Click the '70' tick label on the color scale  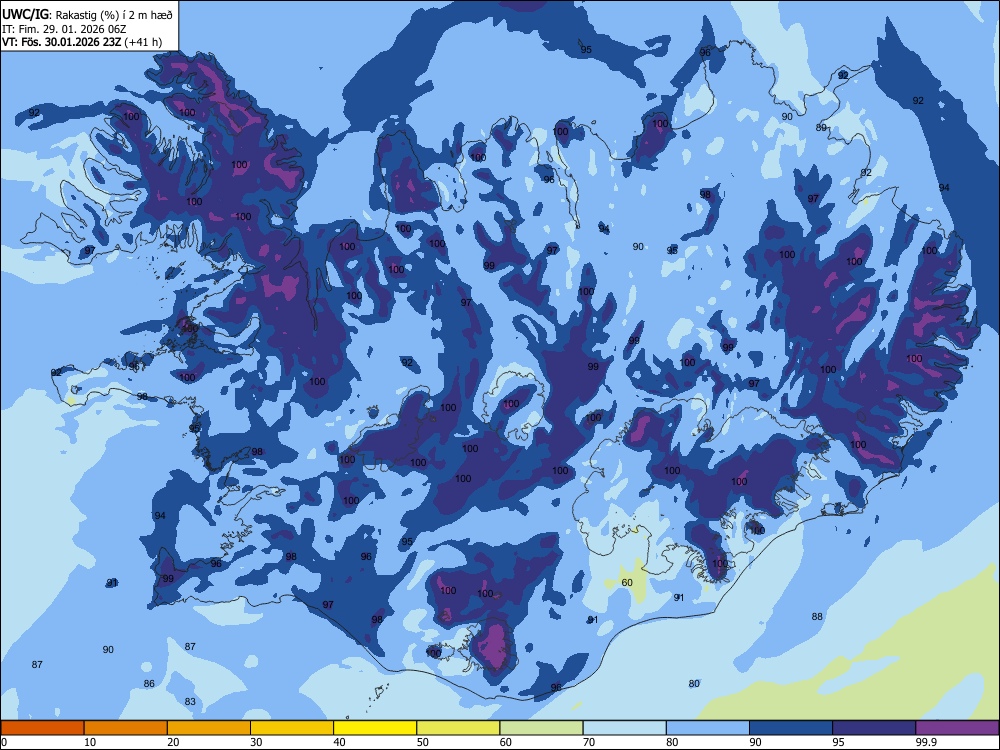click(589, 742)
